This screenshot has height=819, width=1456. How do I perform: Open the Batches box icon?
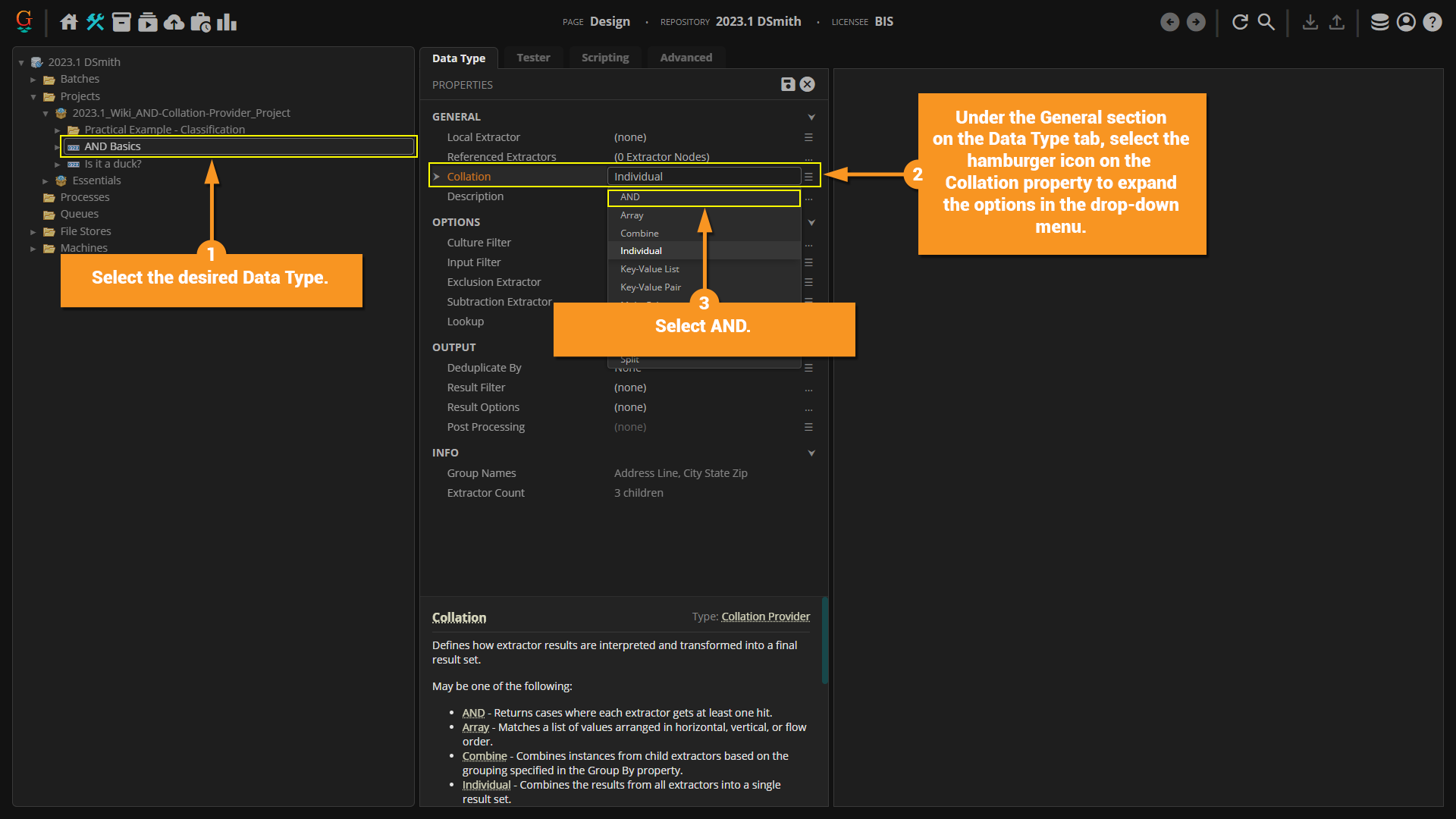tap(121, 22)
